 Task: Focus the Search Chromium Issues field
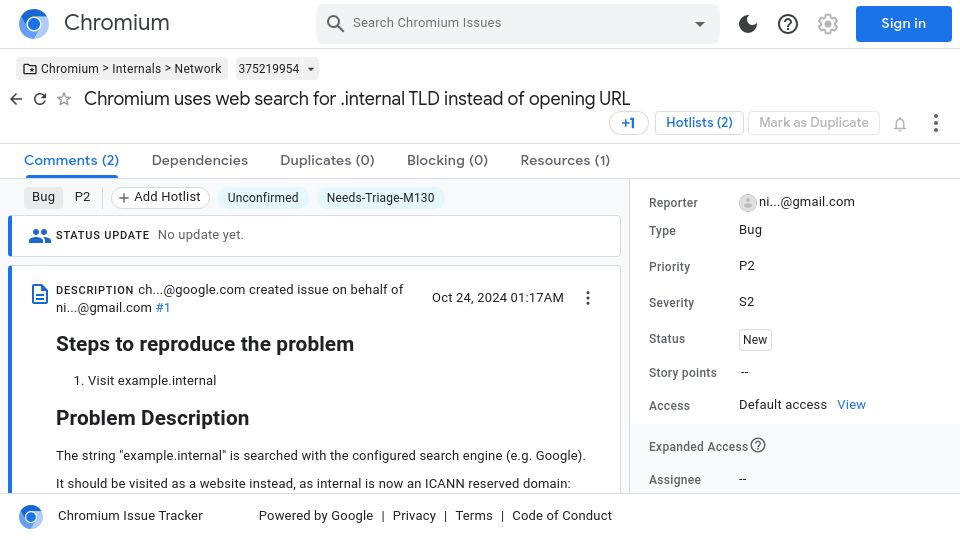[x=517, y=23]
